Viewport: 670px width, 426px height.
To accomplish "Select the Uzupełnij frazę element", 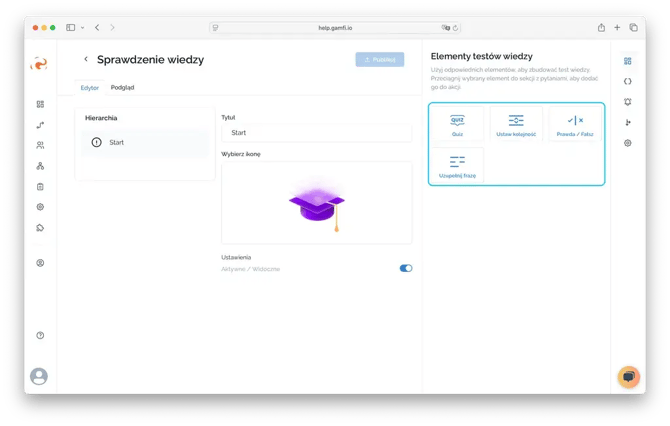I will [x=457, y=164].
